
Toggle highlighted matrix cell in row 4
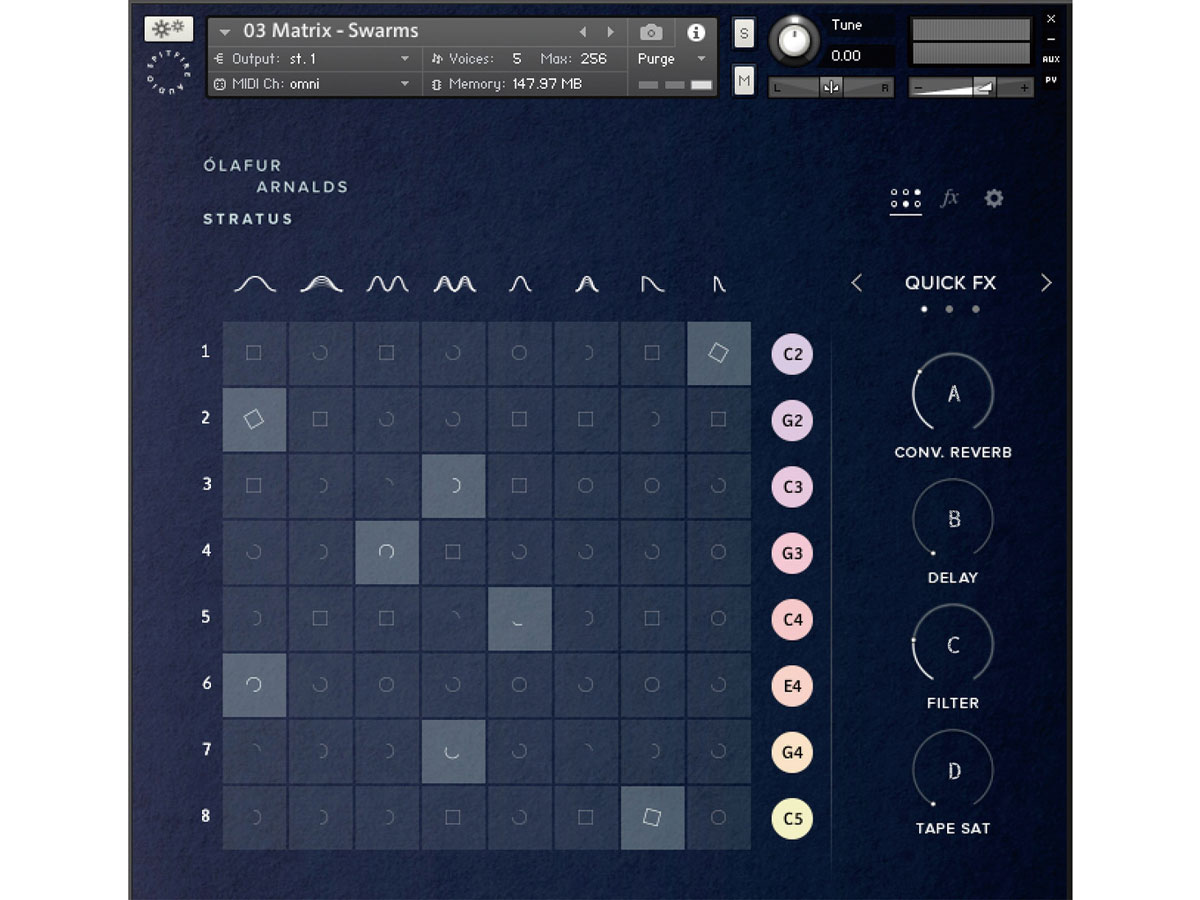pyautogui.click(x=387, y=552)
